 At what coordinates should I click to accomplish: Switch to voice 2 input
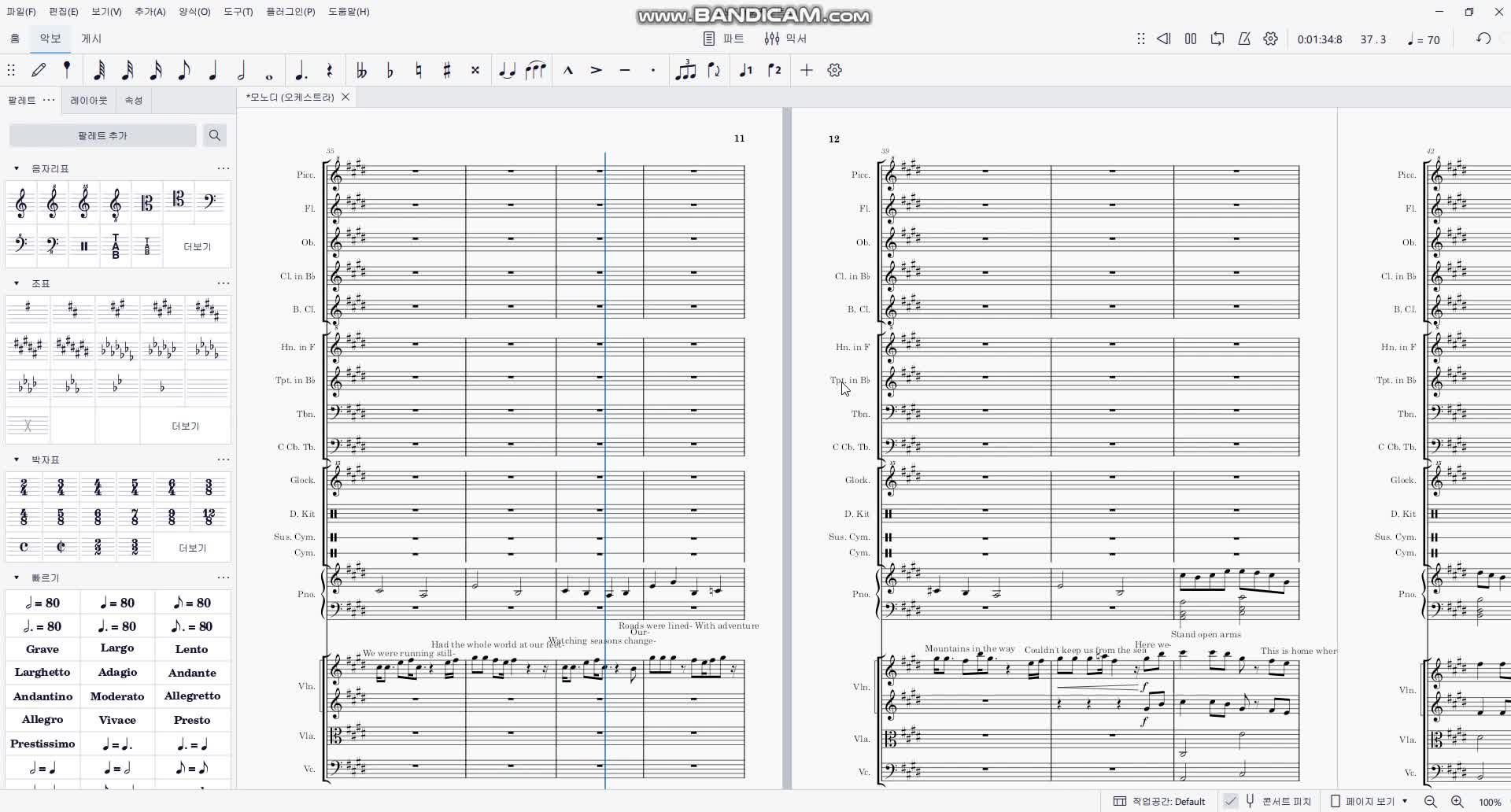click(x=774, y=71)
